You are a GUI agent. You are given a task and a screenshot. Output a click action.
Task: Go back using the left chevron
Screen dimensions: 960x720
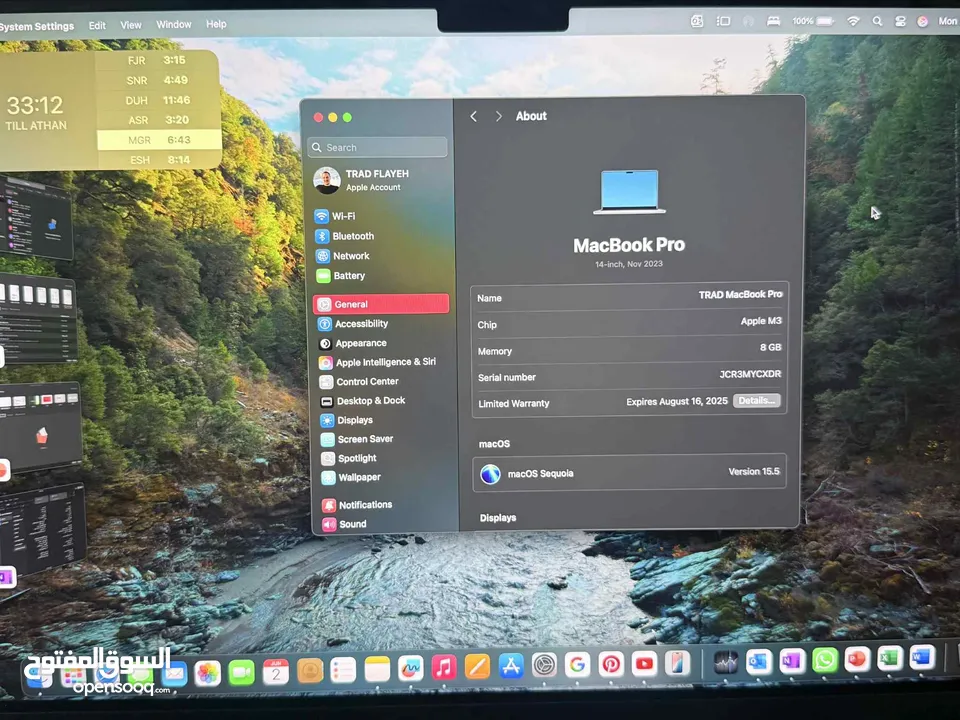(x=473, y=116)
